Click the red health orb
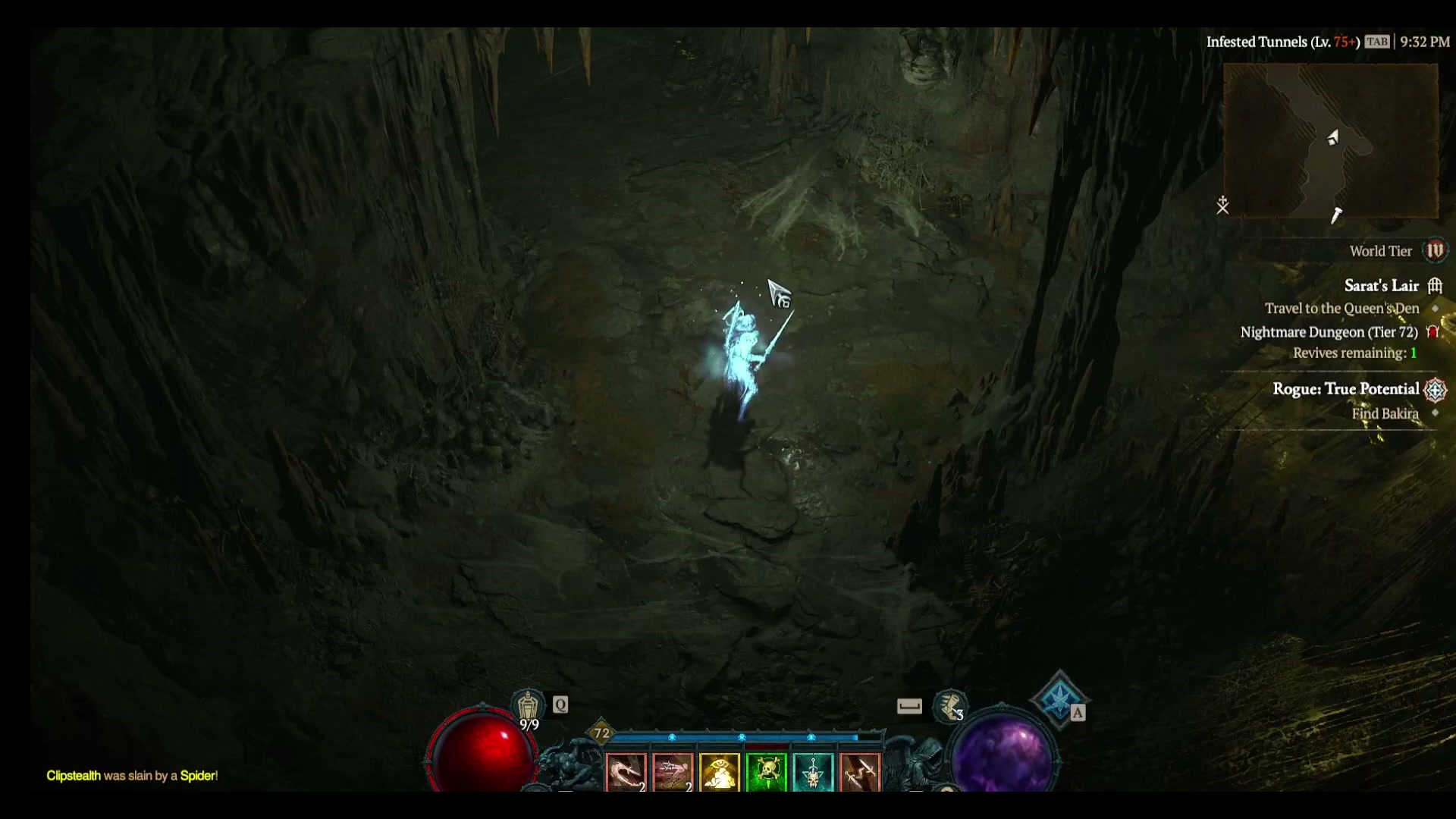 point(481,751)
